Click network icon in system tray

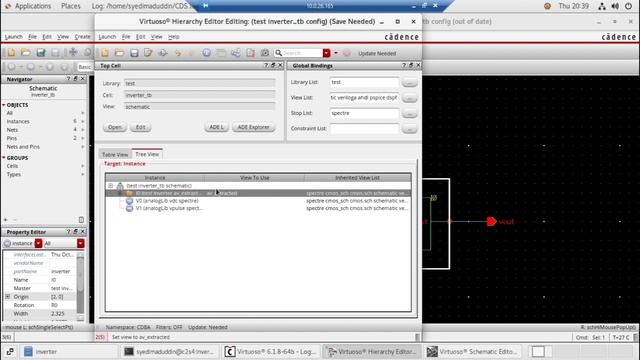point(602,6)
